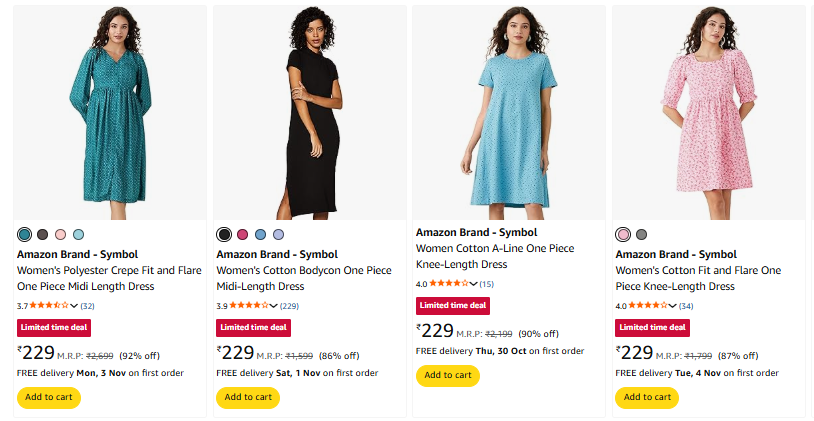The width and height of the screenshot is (814, 421).
Task: Select gray swatch for Cotton Knee-Length Fit and Flare
Action: 642,234
